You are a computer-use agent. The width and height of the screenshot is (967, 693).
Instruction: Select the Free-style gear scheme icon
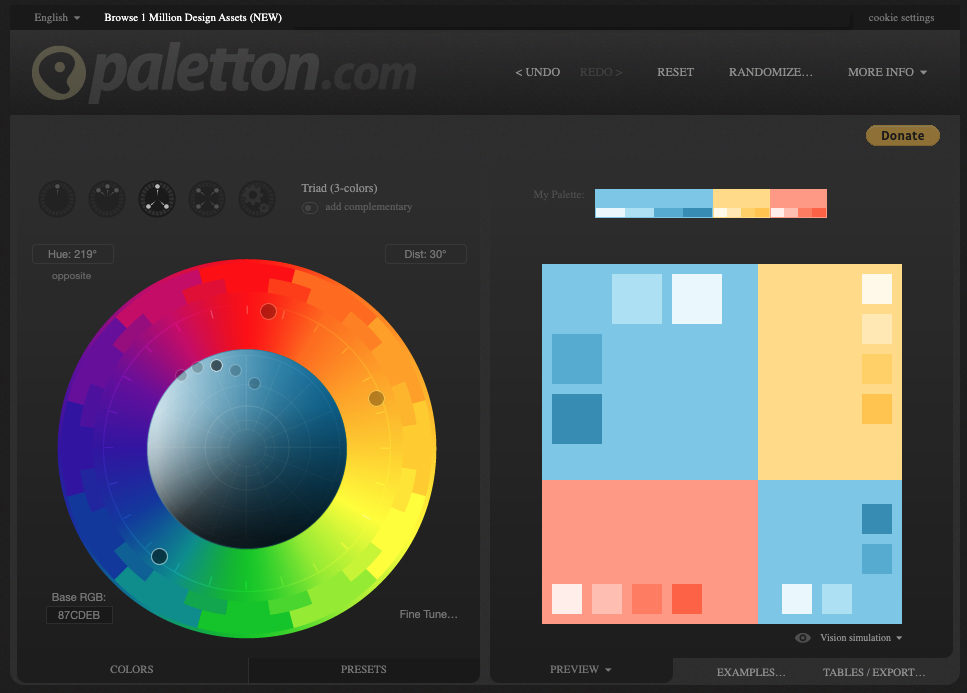pos(257,199)
